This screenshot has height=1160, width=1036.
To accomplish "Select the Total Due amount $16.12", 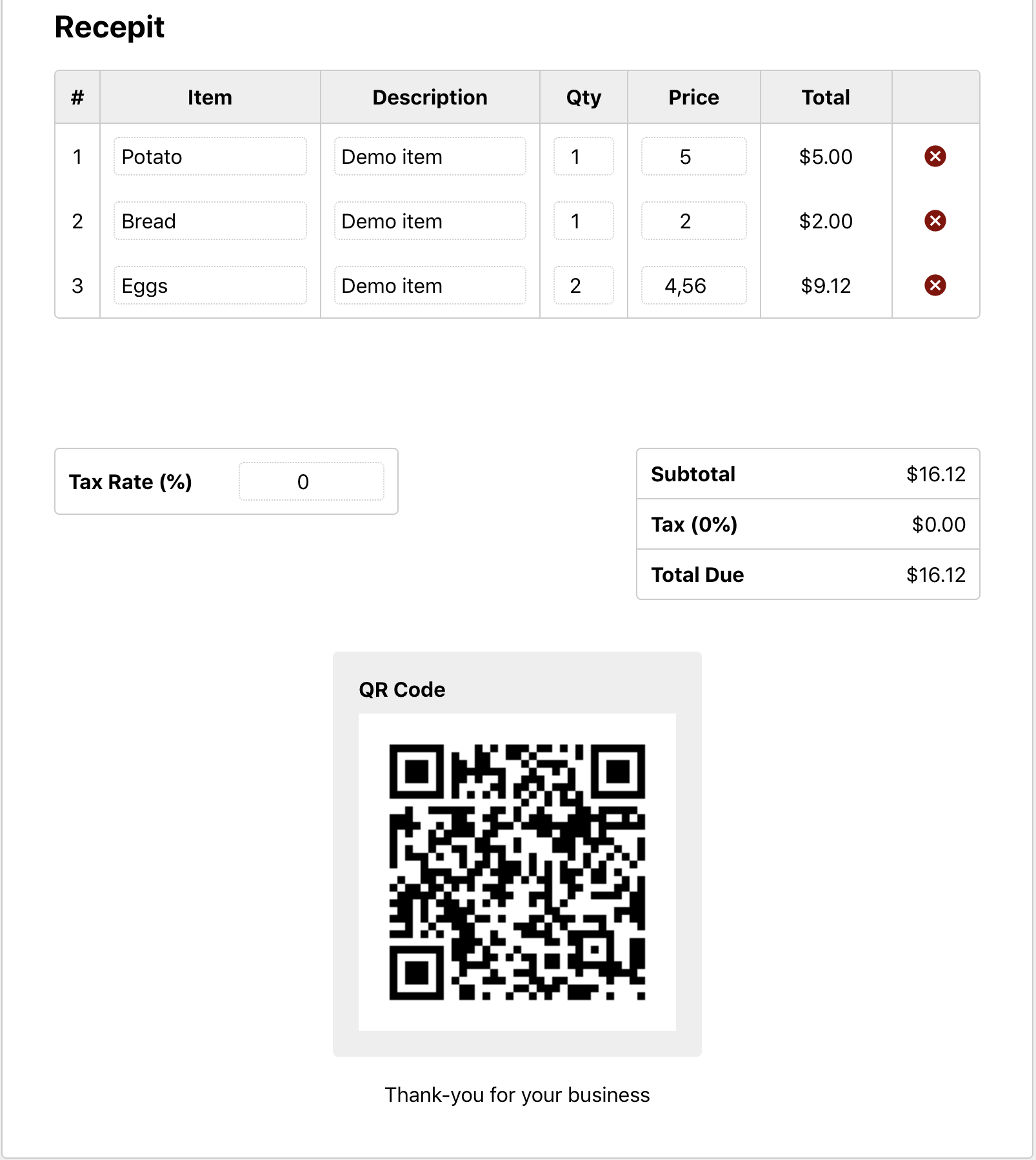I will pyautogui.click(x=936, y=575).
